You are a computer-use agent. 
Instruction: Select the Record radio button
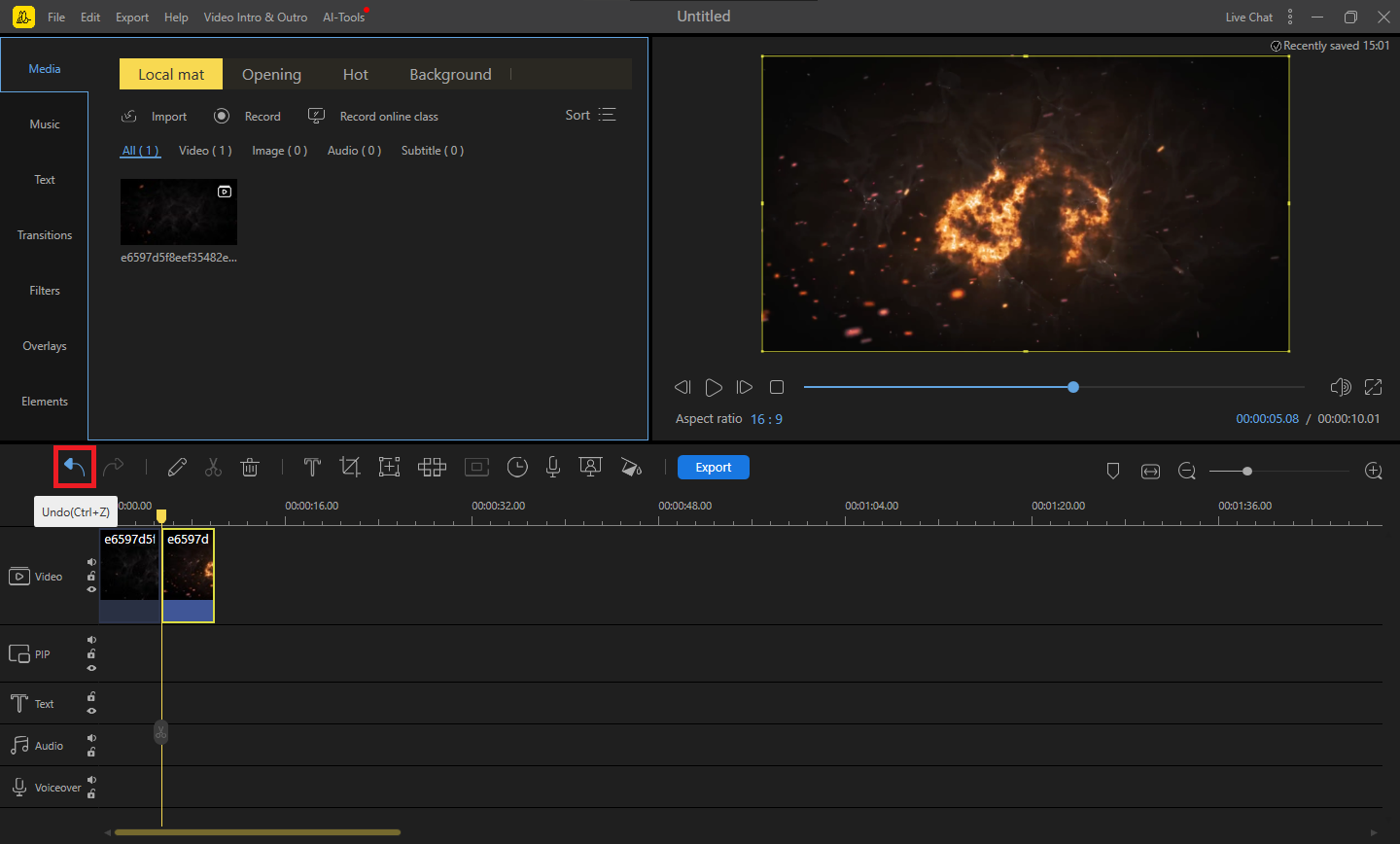(x=222, y=116)
